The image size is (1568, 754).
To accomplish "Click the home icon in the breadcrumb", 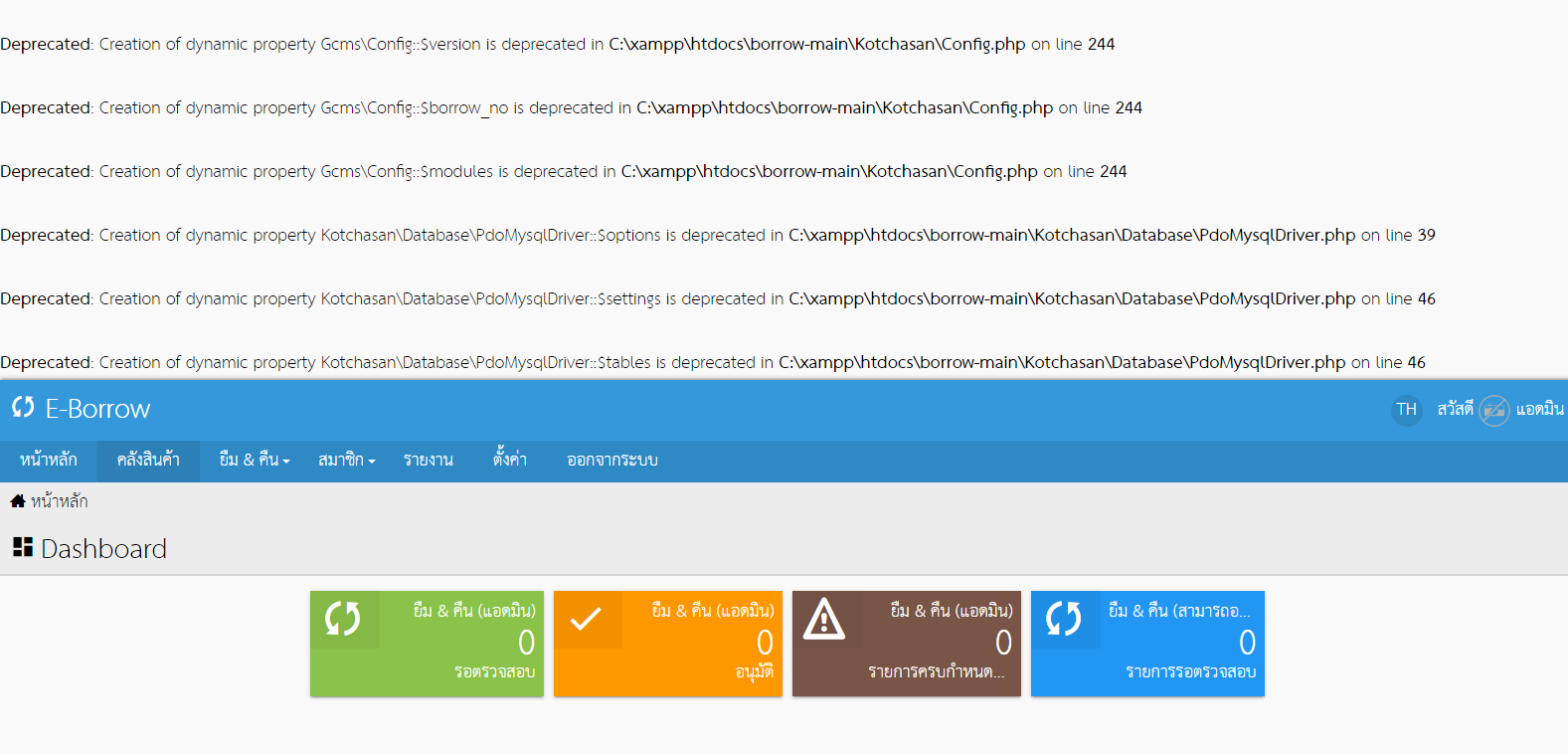I will coord(17,501).
